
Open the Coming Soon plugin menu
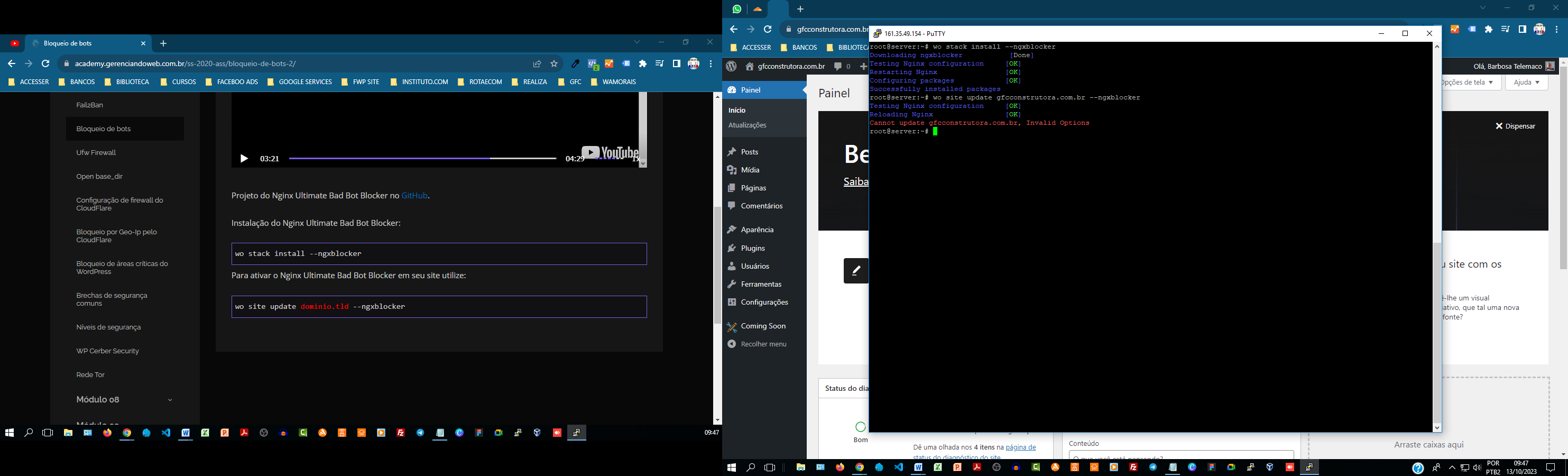[x=764, y=326]
